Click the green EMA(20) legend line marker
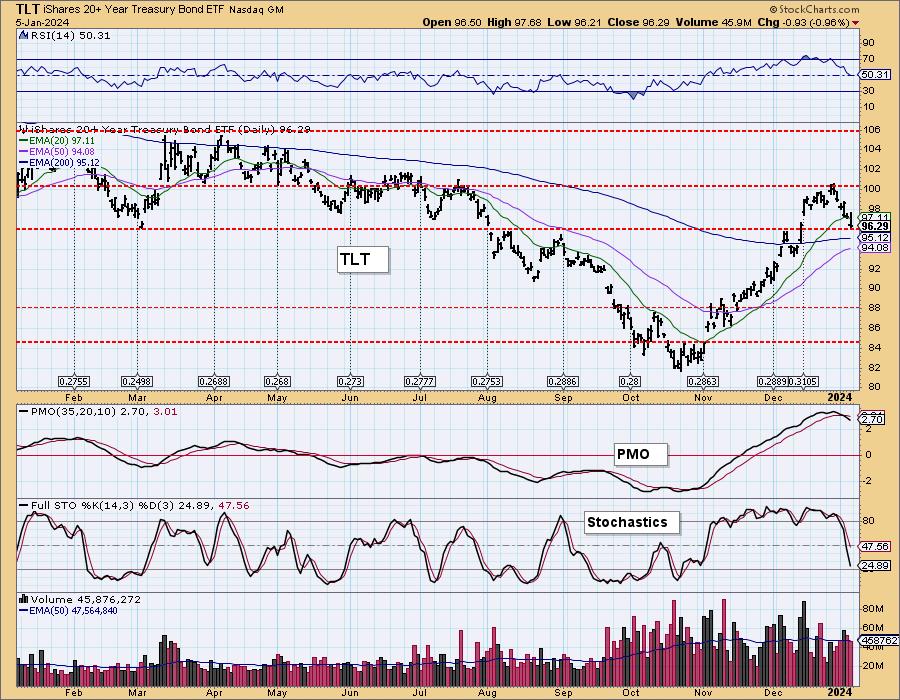 [24, 141]
